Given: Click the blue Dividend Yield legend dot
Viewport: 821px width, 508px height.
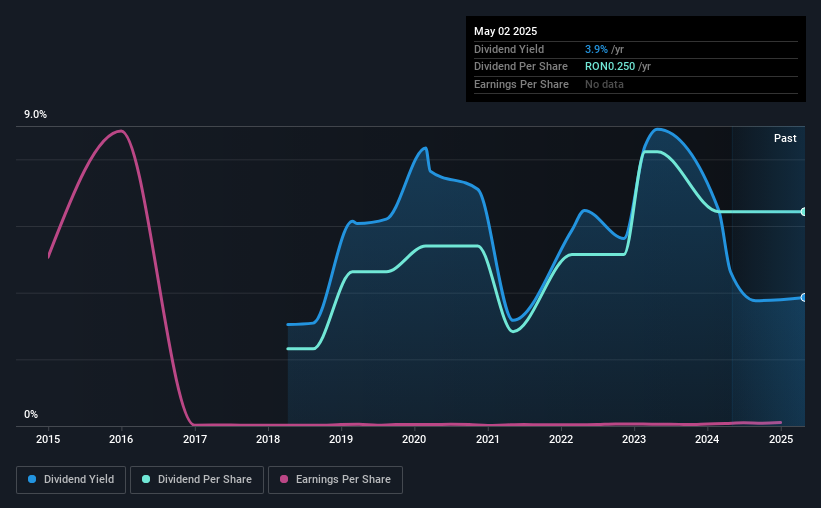Looking at the screenshot, I should click(32, 479).
